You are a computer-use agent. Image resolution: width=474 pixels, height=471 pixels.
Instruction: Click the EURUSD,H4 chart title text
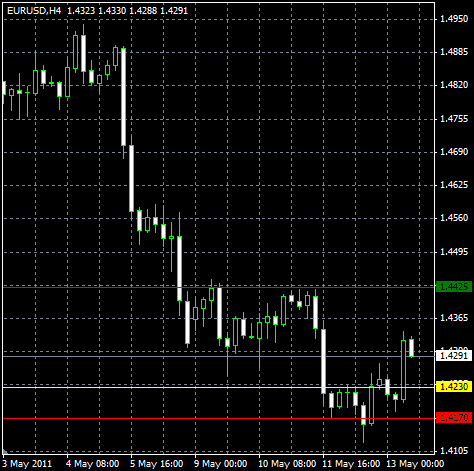[x=34, y=11]
